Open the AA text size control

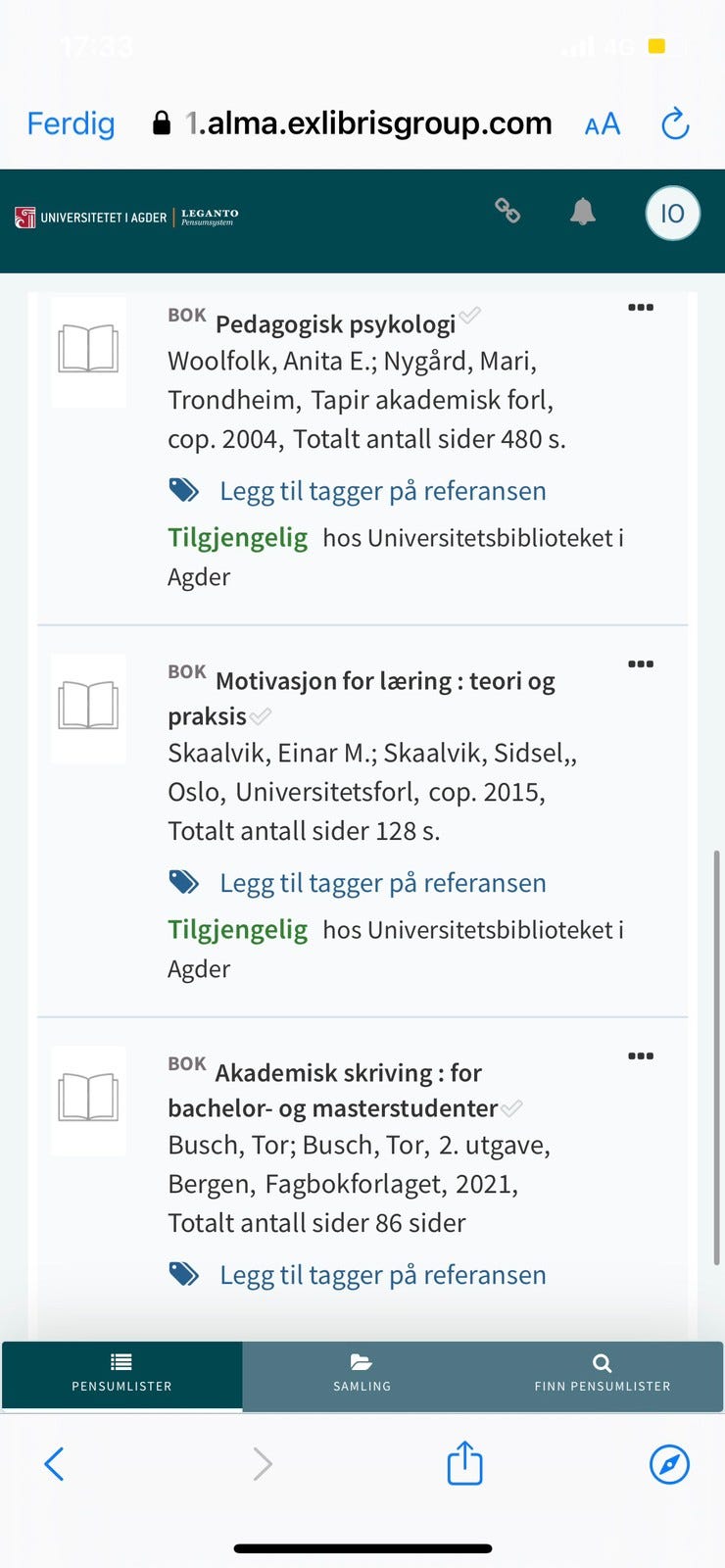(x=603, y=124)
